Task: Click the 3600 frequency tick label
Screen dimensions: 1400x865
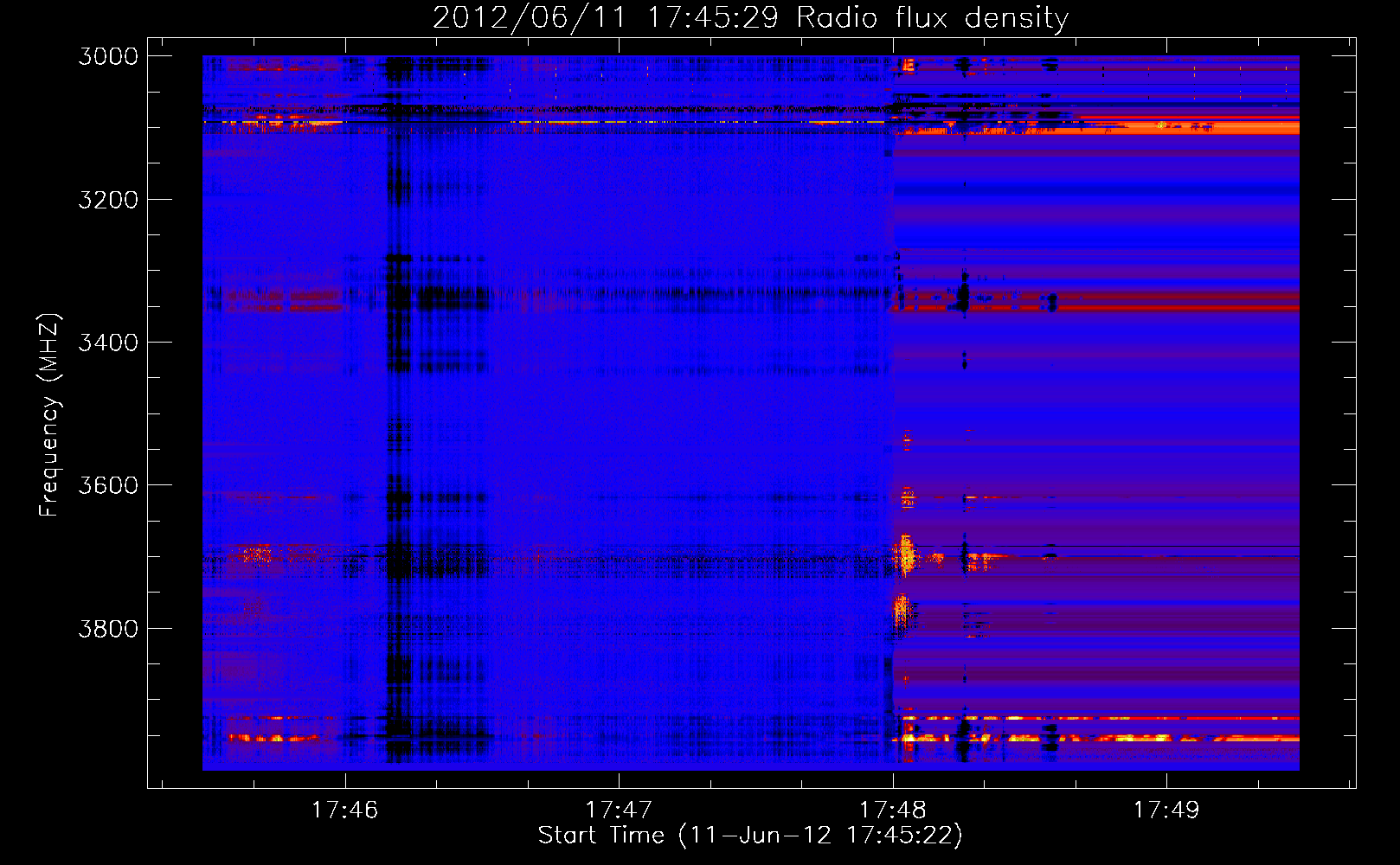Action: coord(108,485)
